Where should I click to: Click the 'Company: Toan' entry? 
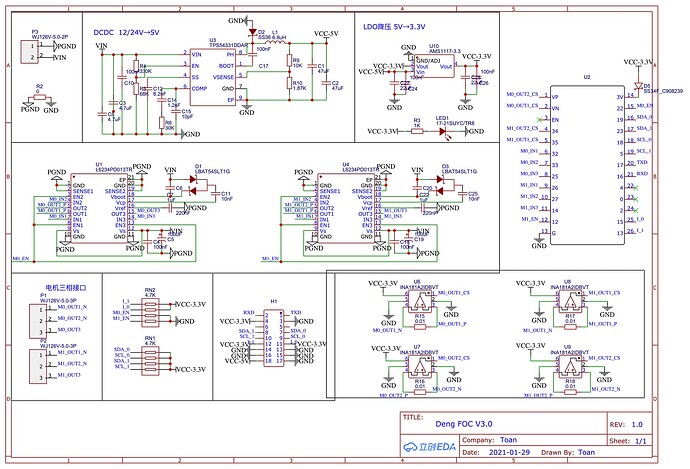pyautogui.click(x=489, y=440)
